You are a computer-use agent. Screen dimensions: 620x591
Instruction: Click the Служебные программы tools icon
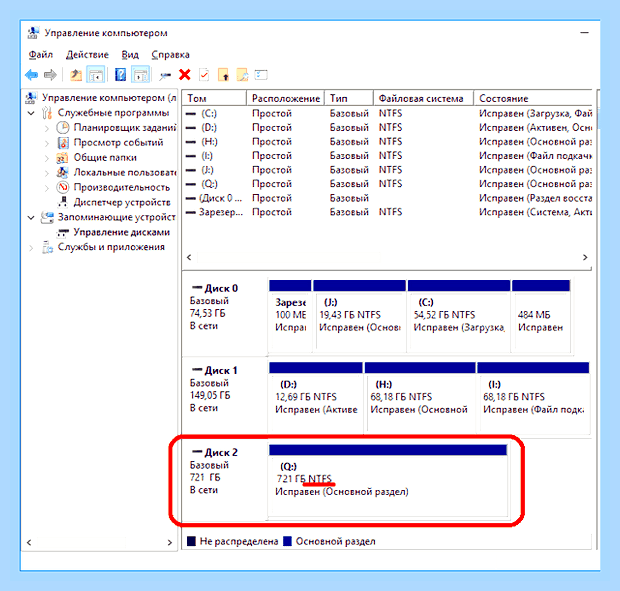(47, 113)
